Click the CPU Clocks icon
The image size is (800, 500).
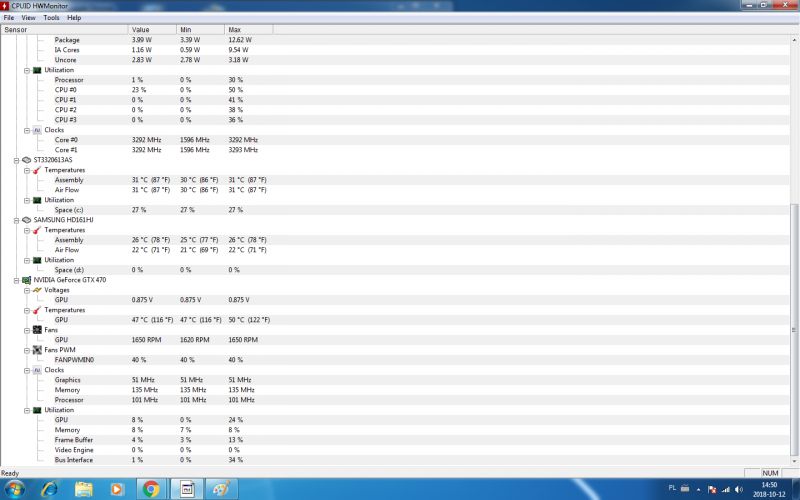pyautogui.click(x=37, y=130)
